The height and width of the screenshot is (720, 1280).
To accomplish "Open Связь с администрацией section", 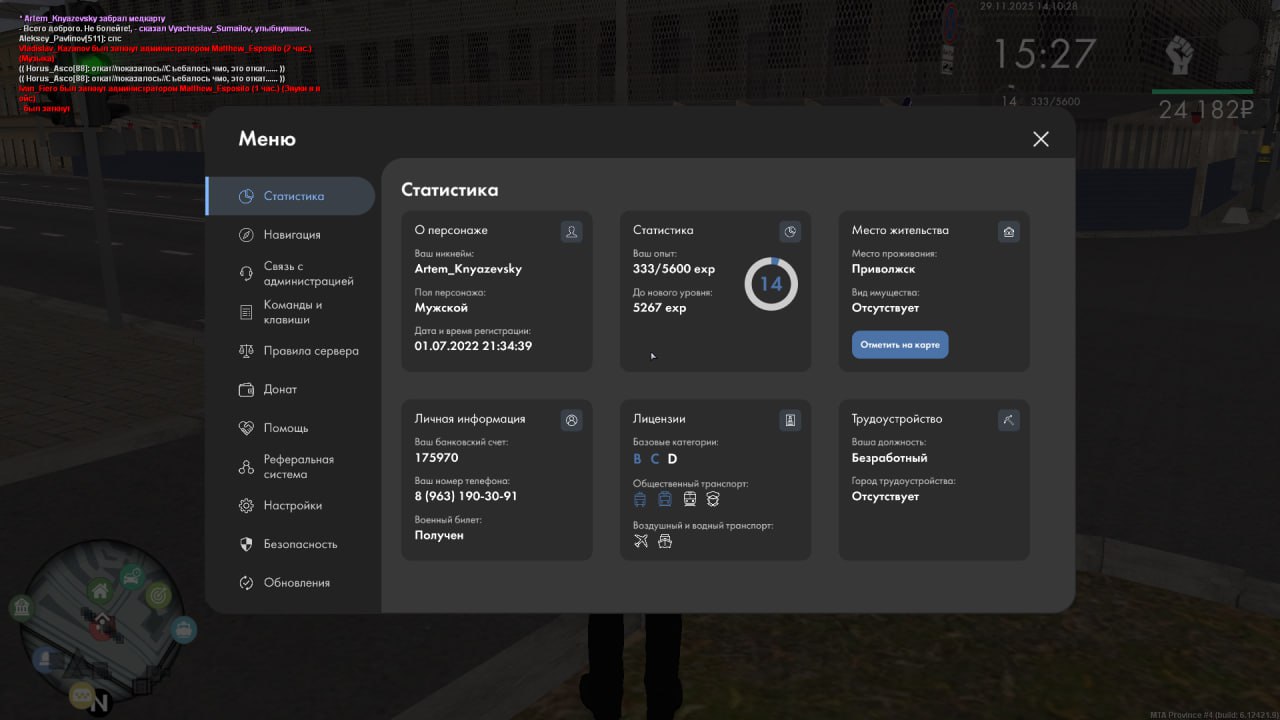I will 290,274.
